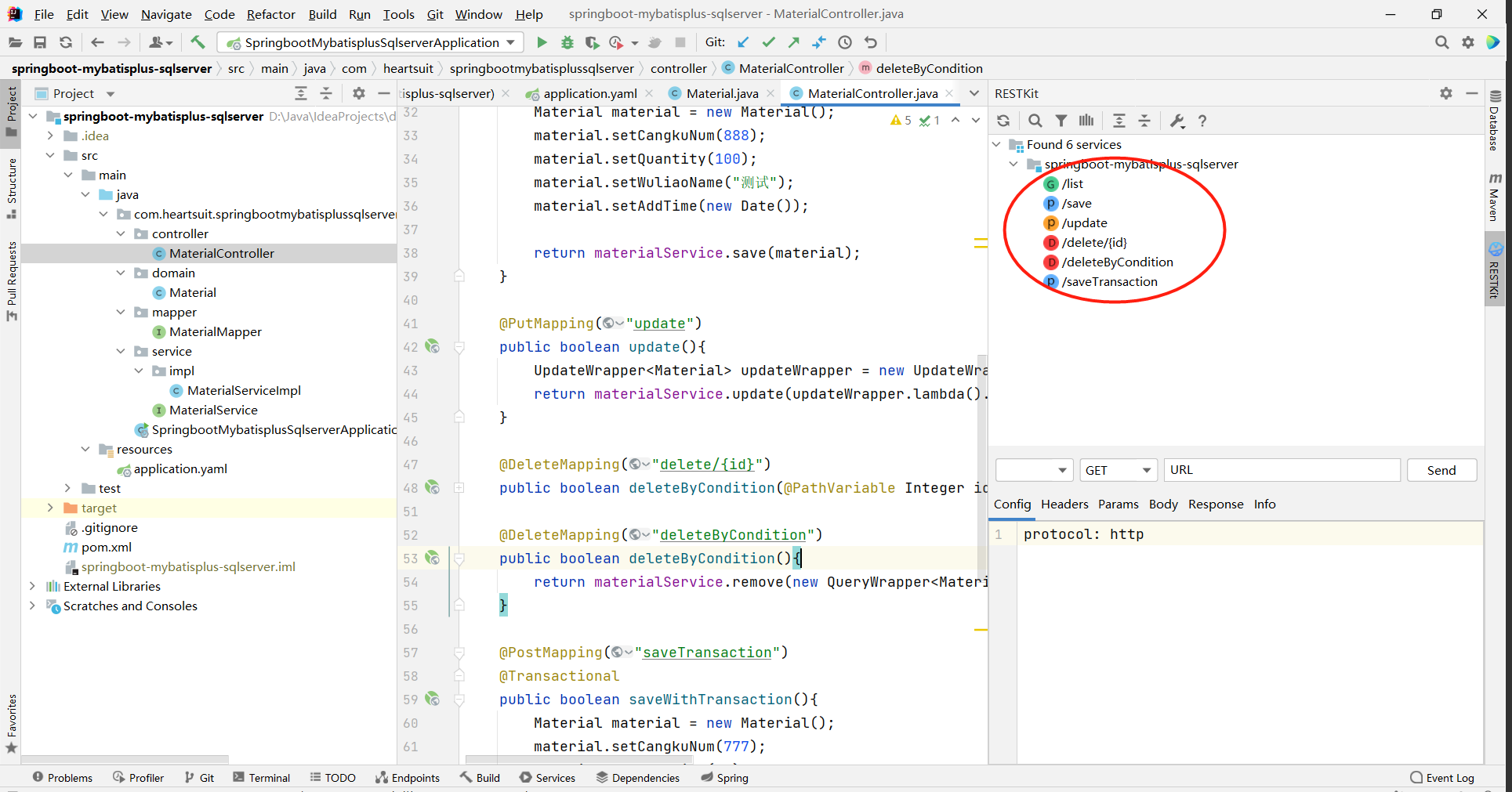Open Event Log
This screenshot has width=1512, height=792.
[x=1442, y=778]
